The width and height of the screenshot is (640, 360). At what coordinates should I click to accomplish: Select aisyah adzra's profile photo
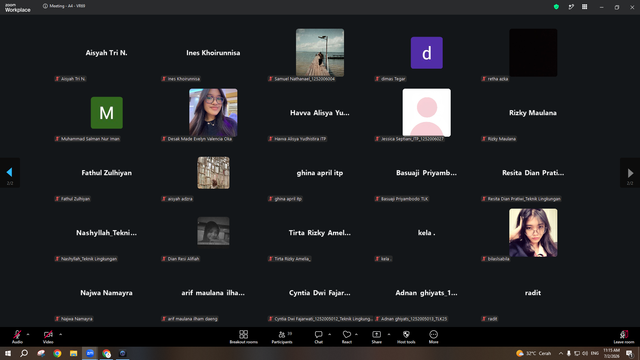pos(213,173)
